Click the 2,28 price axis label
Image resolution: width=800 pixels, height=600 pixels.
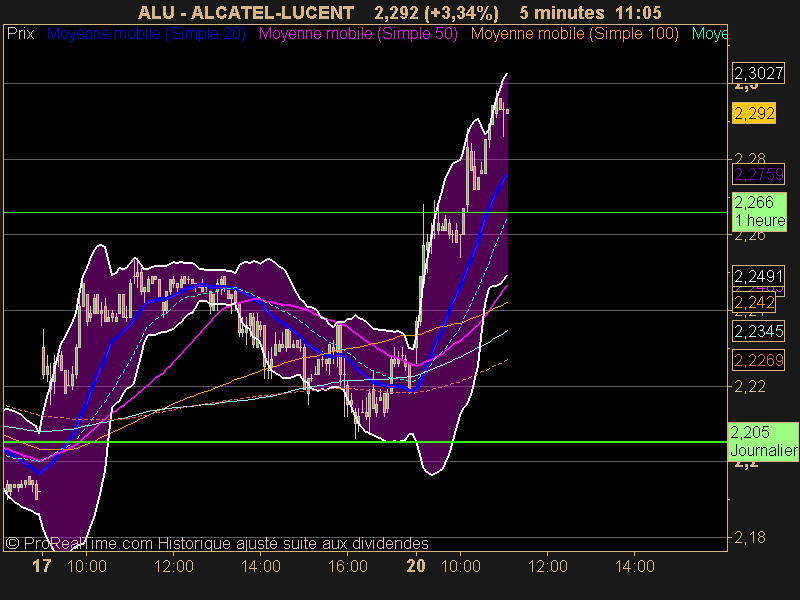pos(750,158)
